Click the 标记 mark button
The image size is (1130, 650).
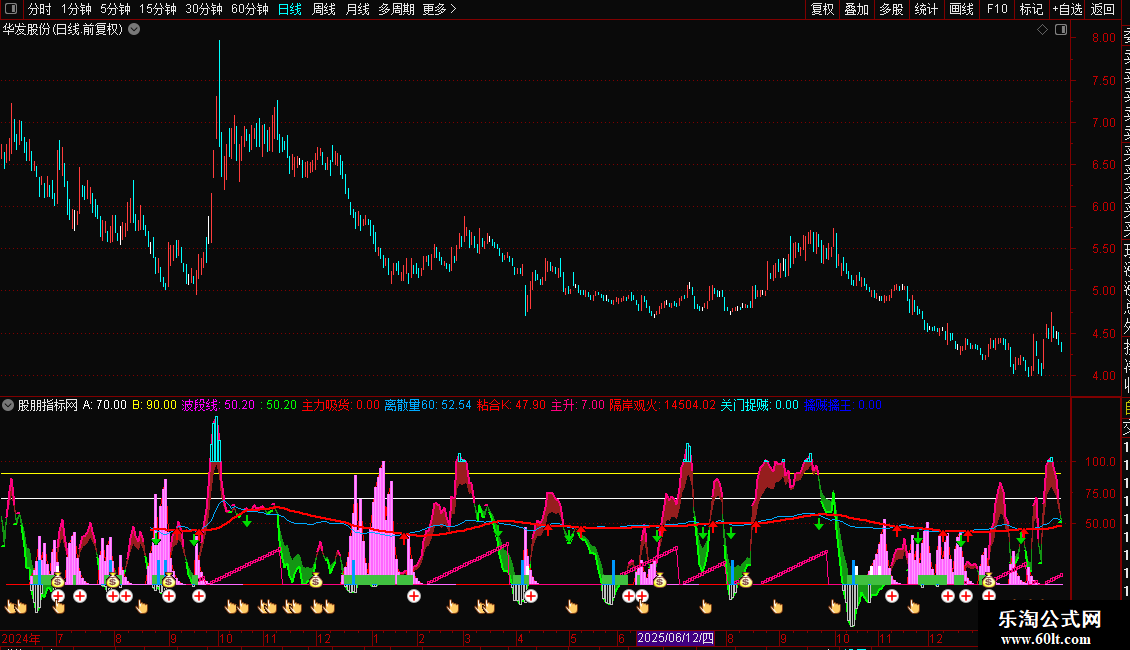1031,9
